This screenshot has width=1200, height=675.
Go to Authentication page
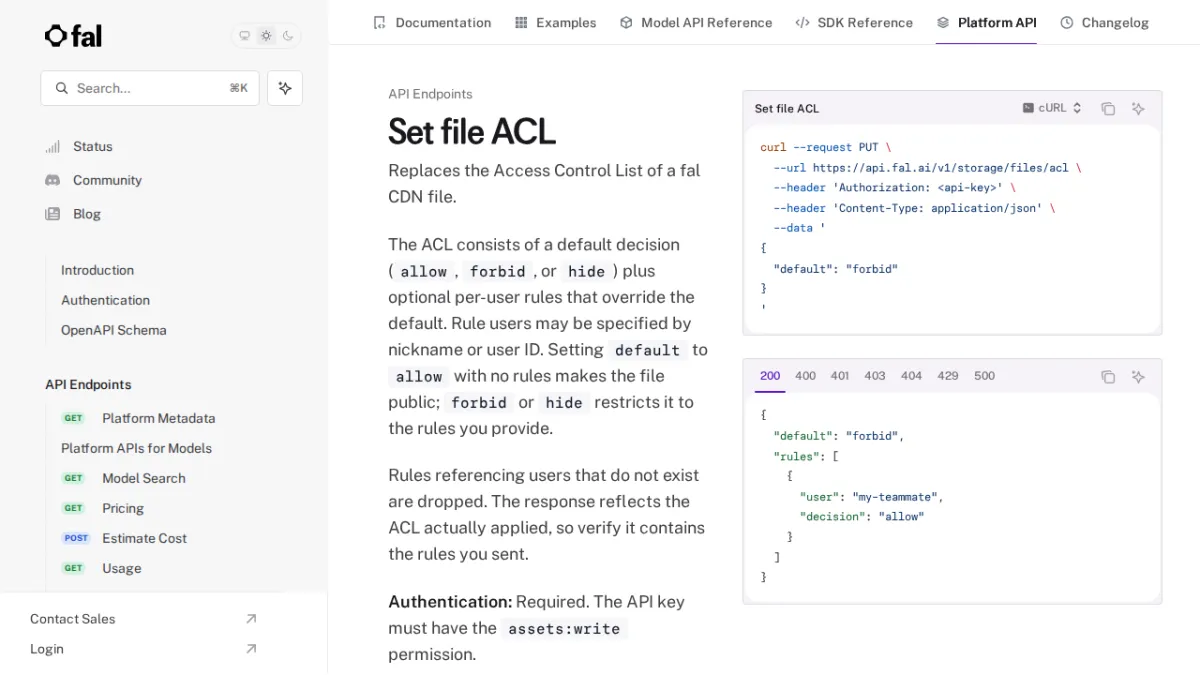click(105, 300)
